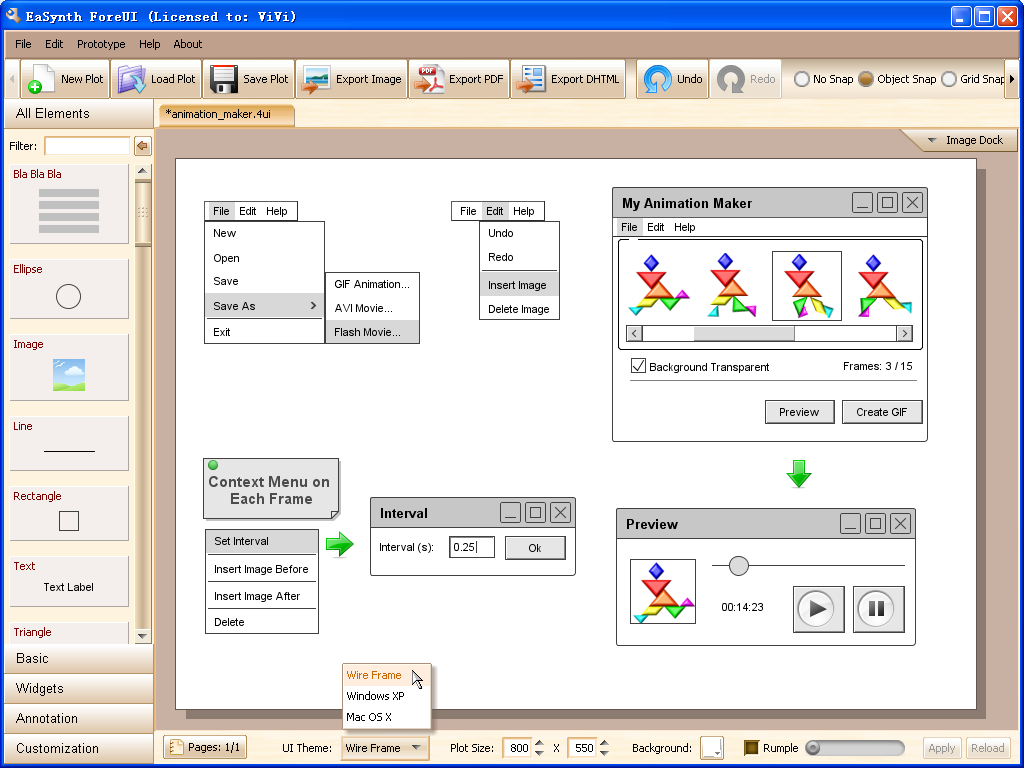This screenshot has height=768, width=1024.
Task: Open the Prototype menu
Action: tap(101, 44)
